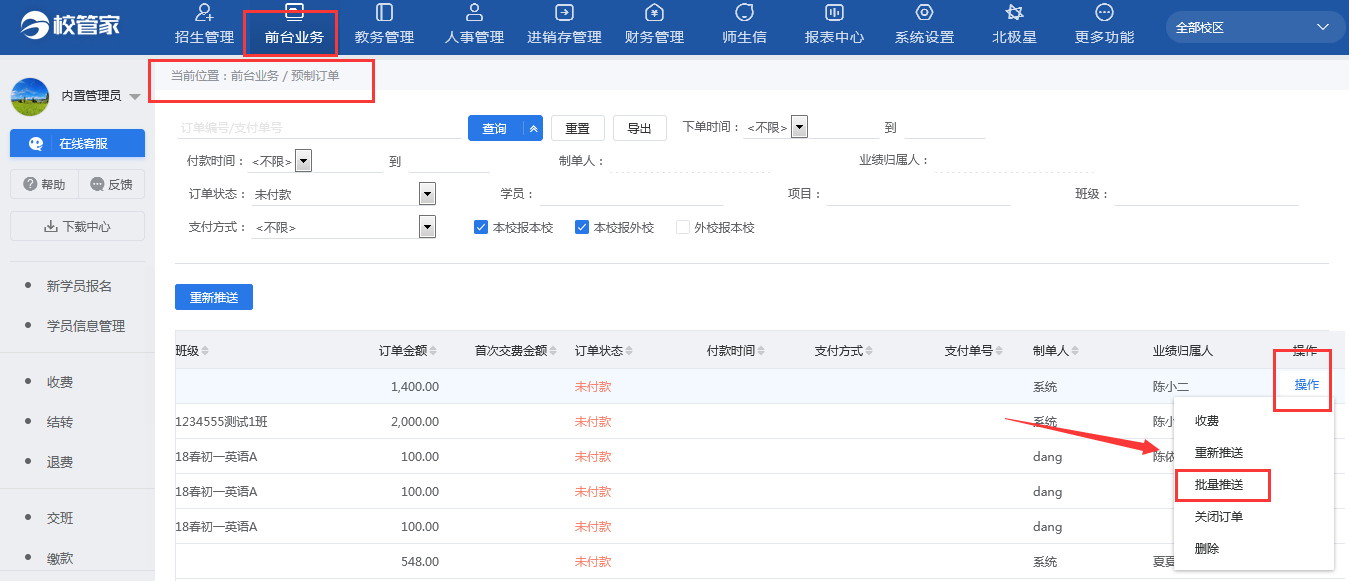The height and width of the screenshot is (581, 1349).
Task: Choose 删除 from the action menu
Action: 1207,549
